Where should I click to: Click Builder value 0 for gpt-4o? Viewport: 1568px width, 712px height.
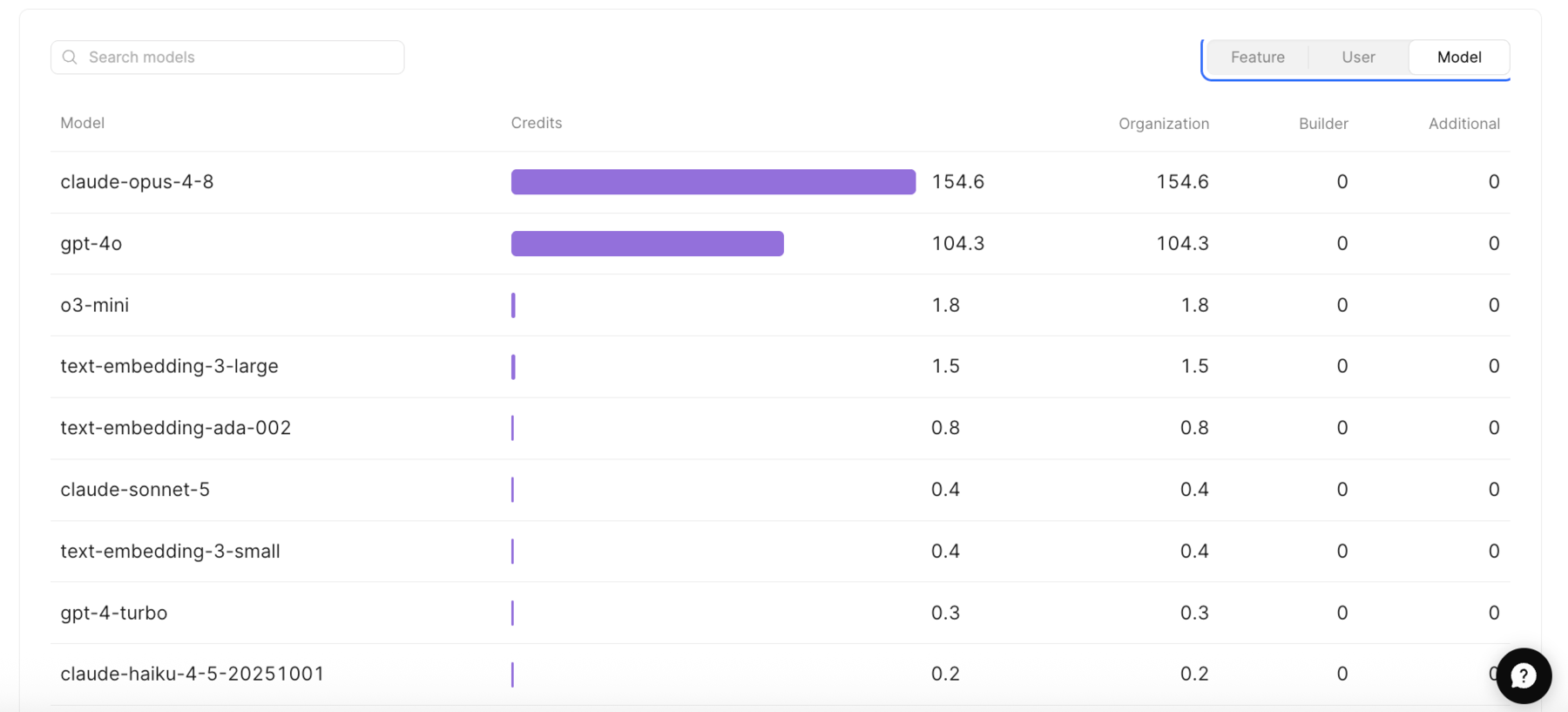[x=1342, y=243]
